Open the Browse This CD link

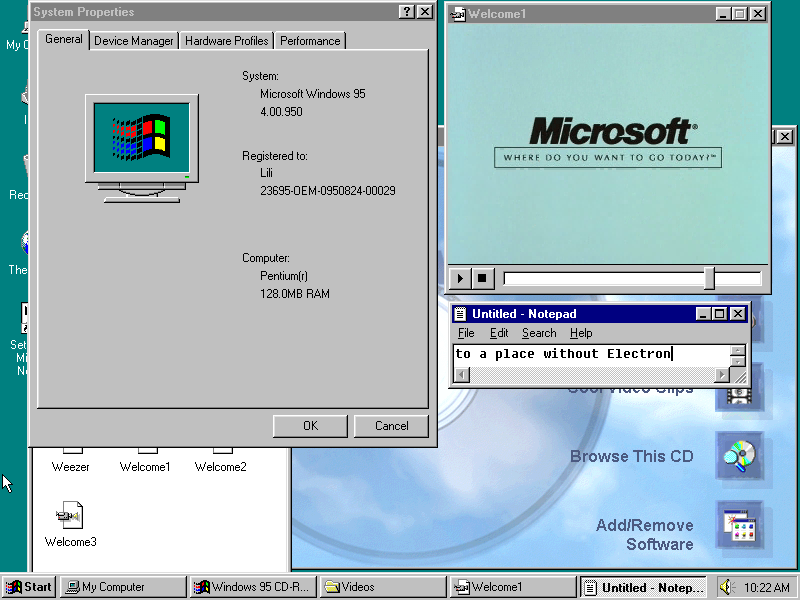pos(632,456)
